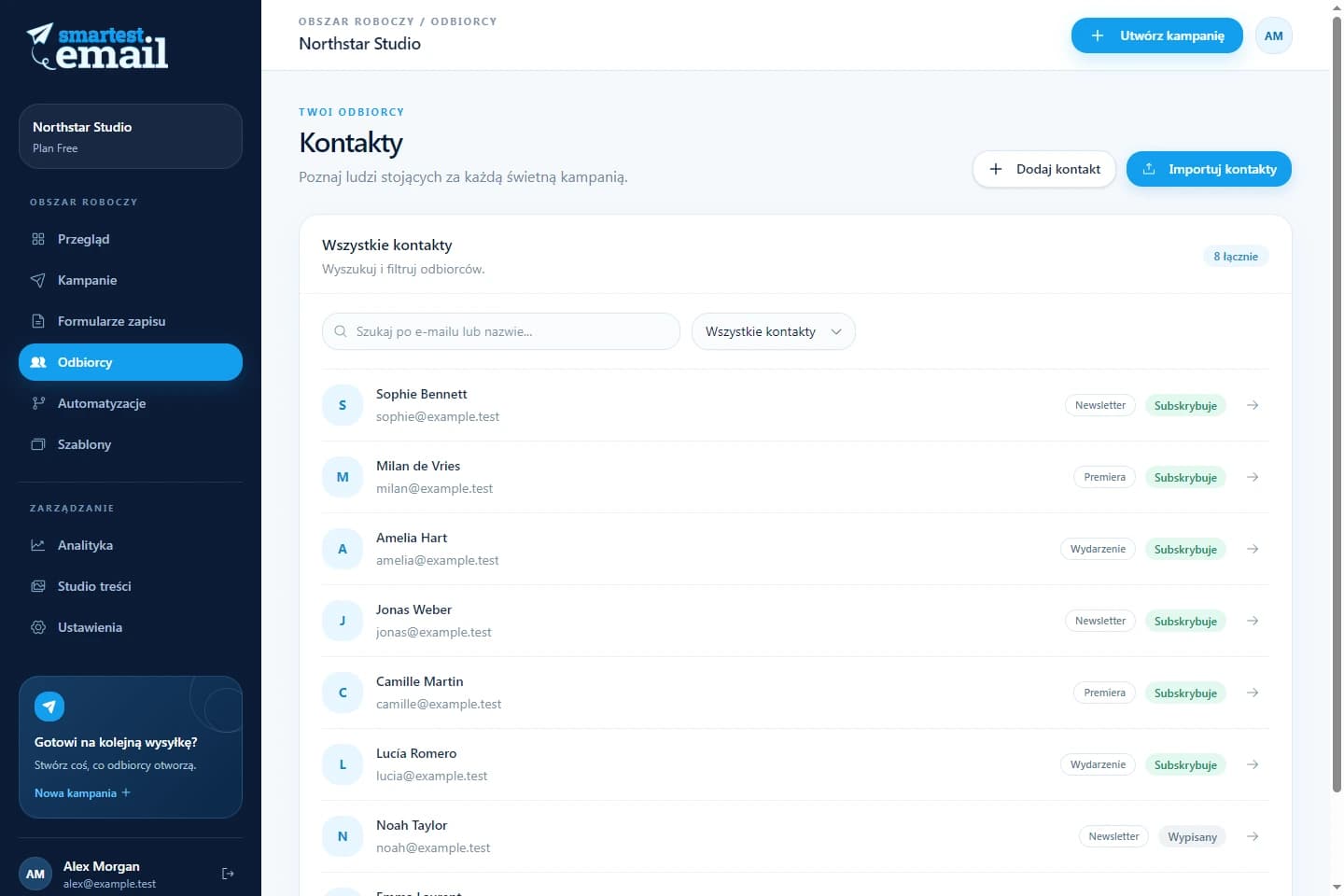Open the Northstar Studio workspace switcher
The width and height of the screenshot is (1344, 896).
pos(131,136)
